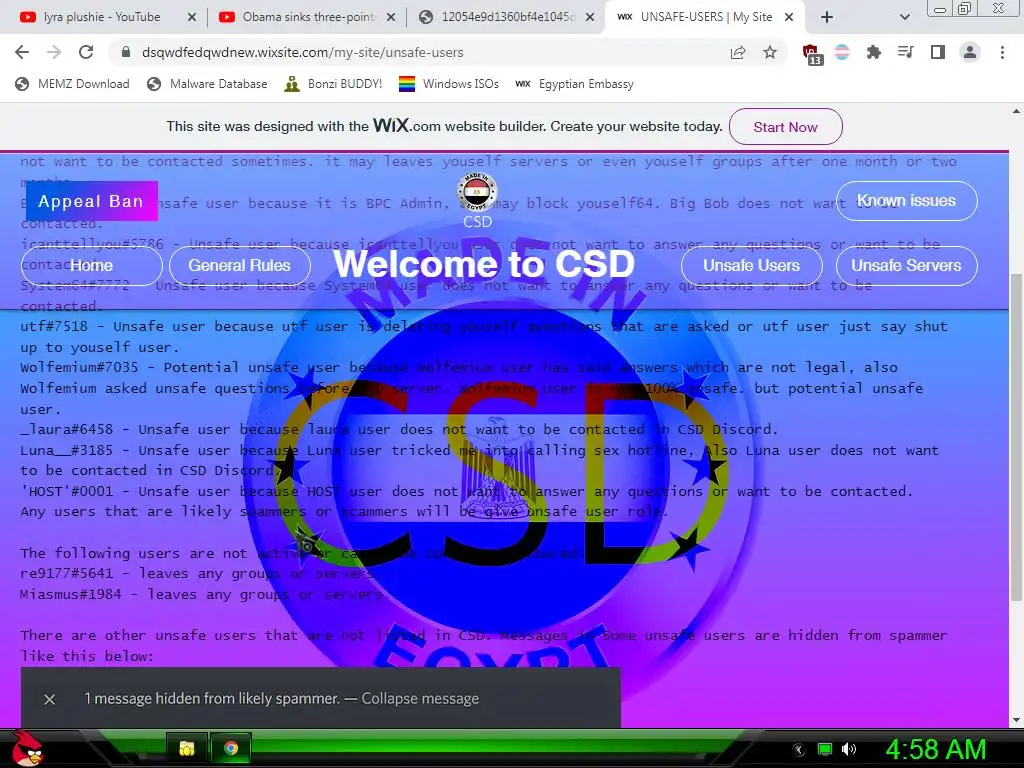
Task: Click the CSD Made in Egypt logo
Action: (x=477, y=192)
